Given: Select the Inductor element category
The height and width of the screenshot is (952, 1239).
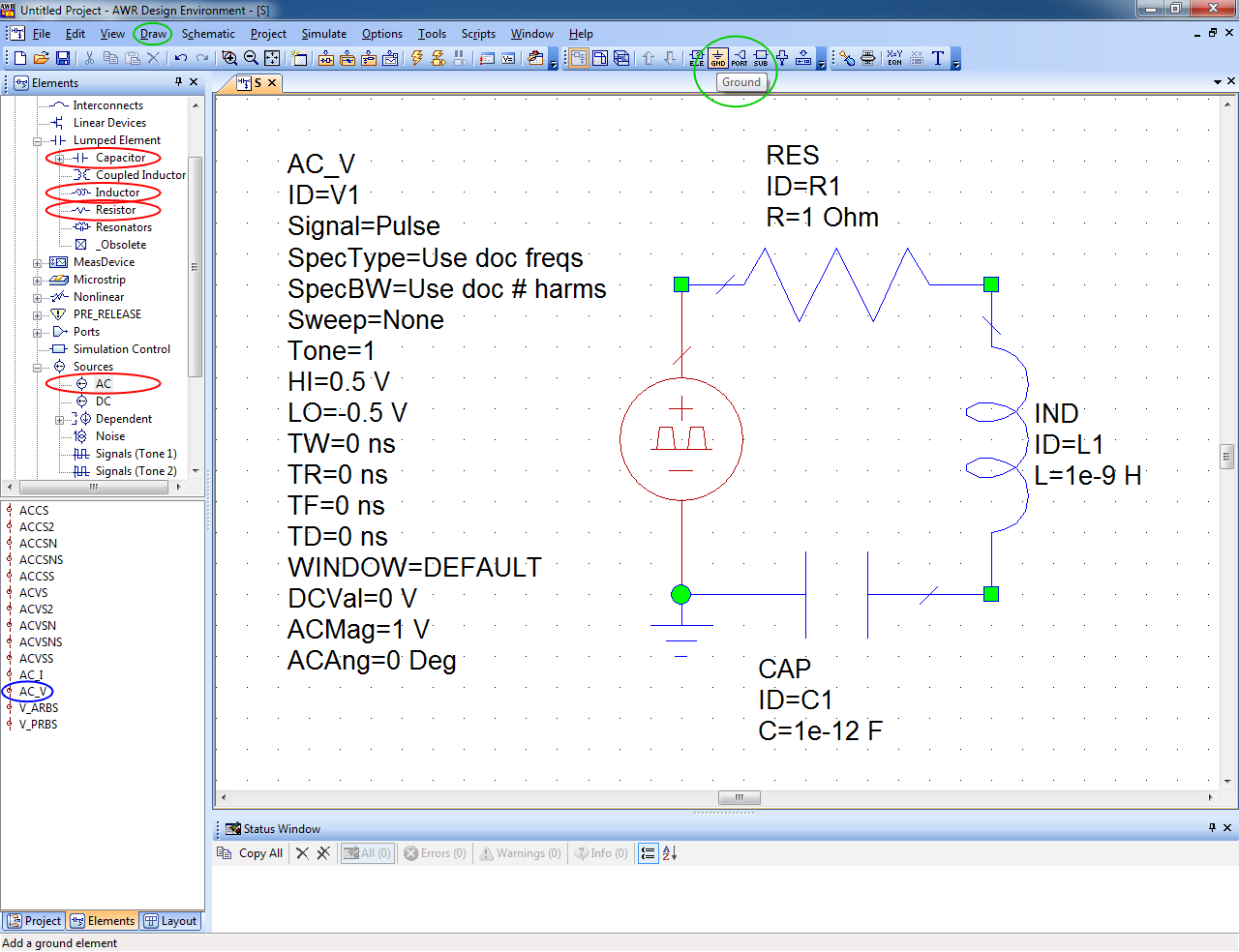Looking at the screenshot, I should coord(117,193).
